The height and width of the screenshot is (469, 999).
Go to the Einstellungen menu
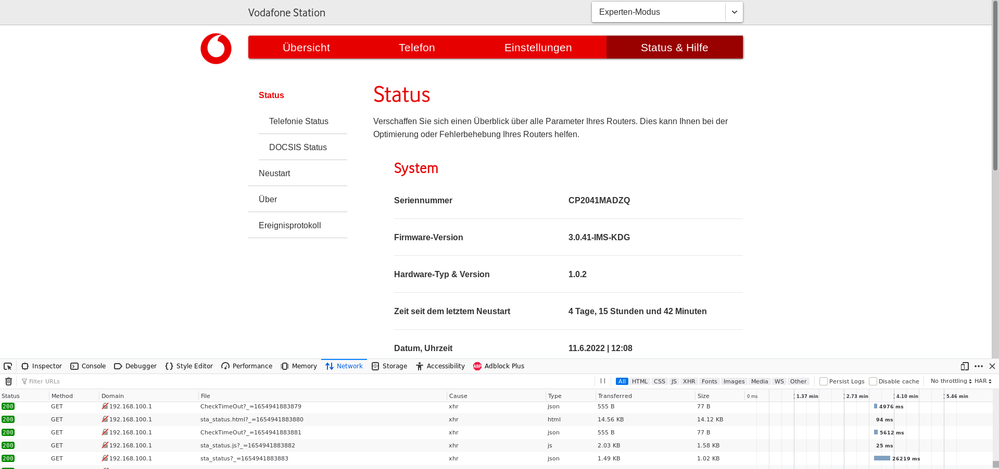point(538,48)
